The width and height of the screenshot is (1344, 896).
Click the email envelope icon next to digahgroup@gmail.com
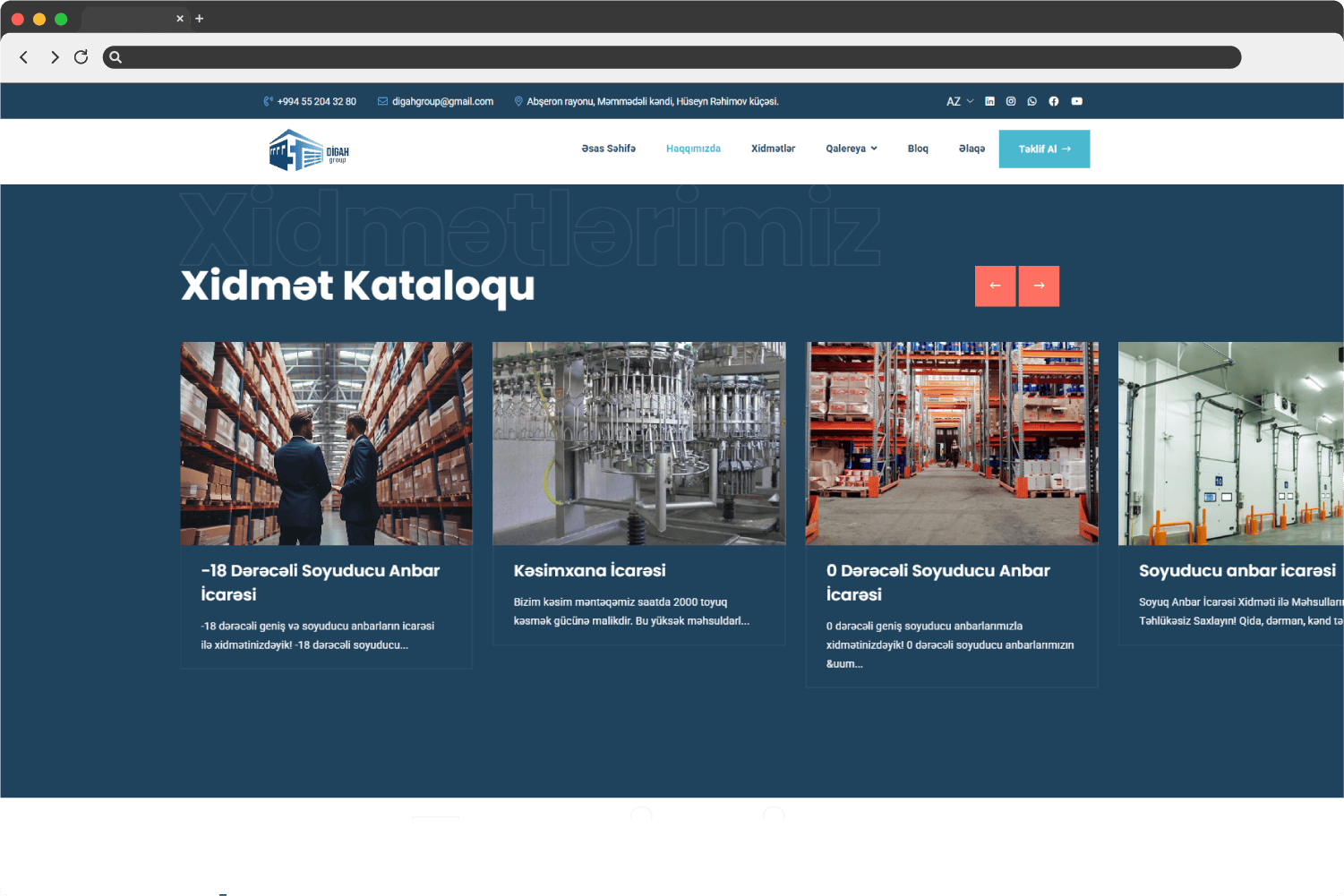click(x=381, y=101)
